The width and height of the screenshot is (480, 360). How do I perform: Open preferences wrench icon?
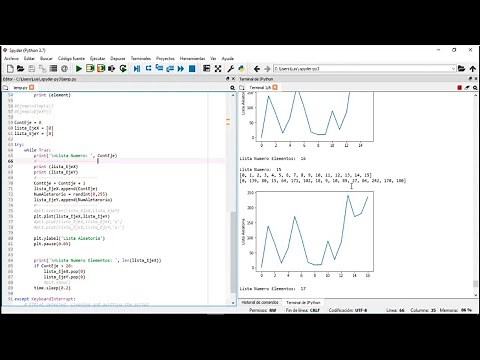click(230, 69)
